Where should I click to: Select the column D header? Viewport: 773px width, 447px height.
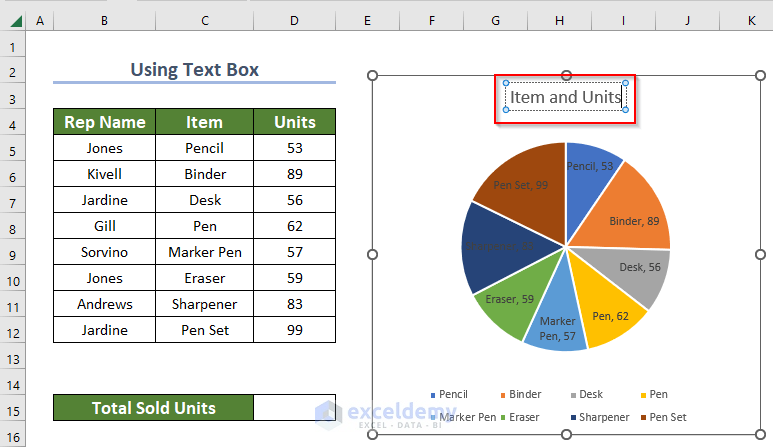click(x=295, y=20)
